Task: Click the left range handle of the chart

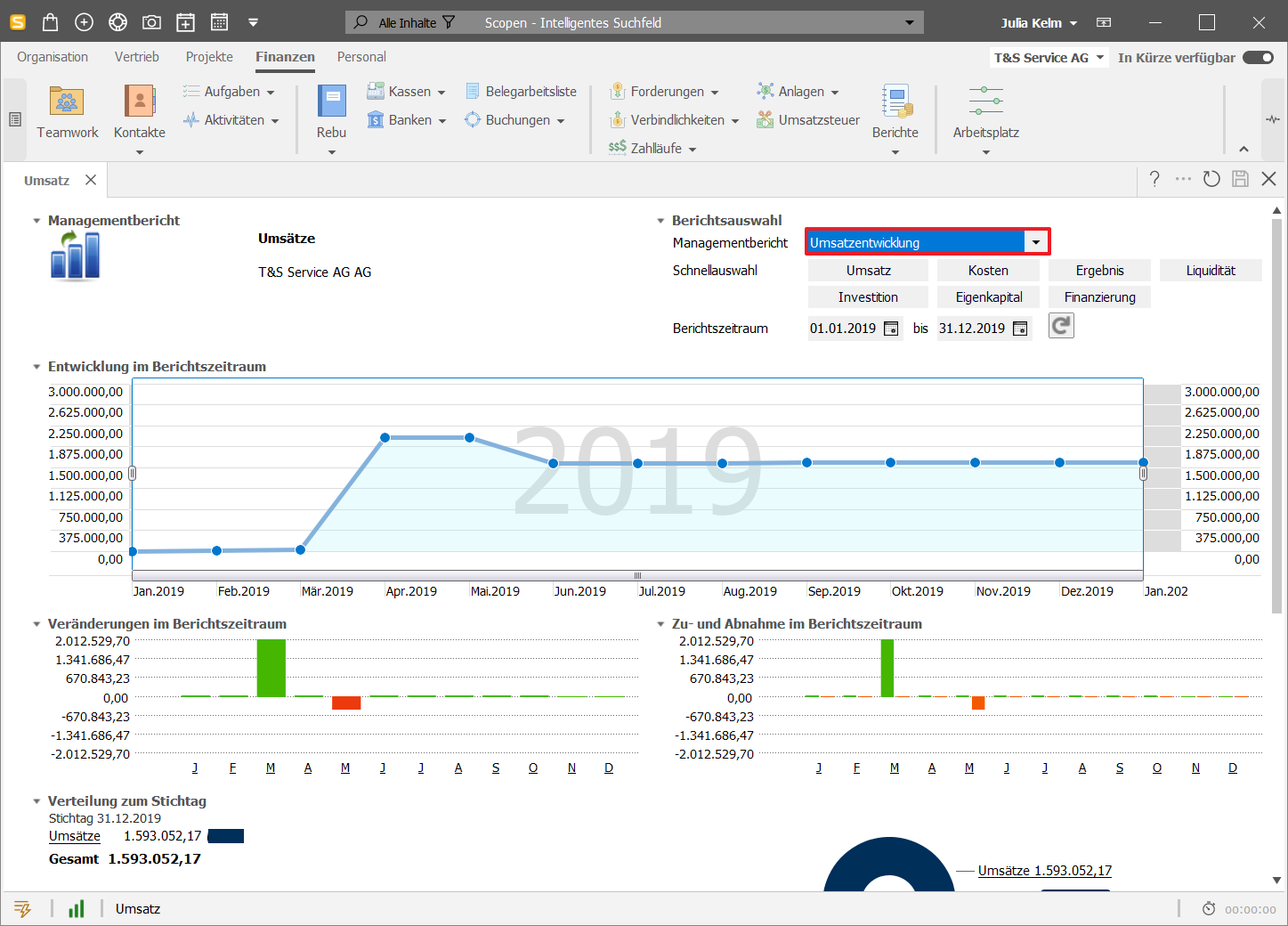Action: click(x=133, y=474)
